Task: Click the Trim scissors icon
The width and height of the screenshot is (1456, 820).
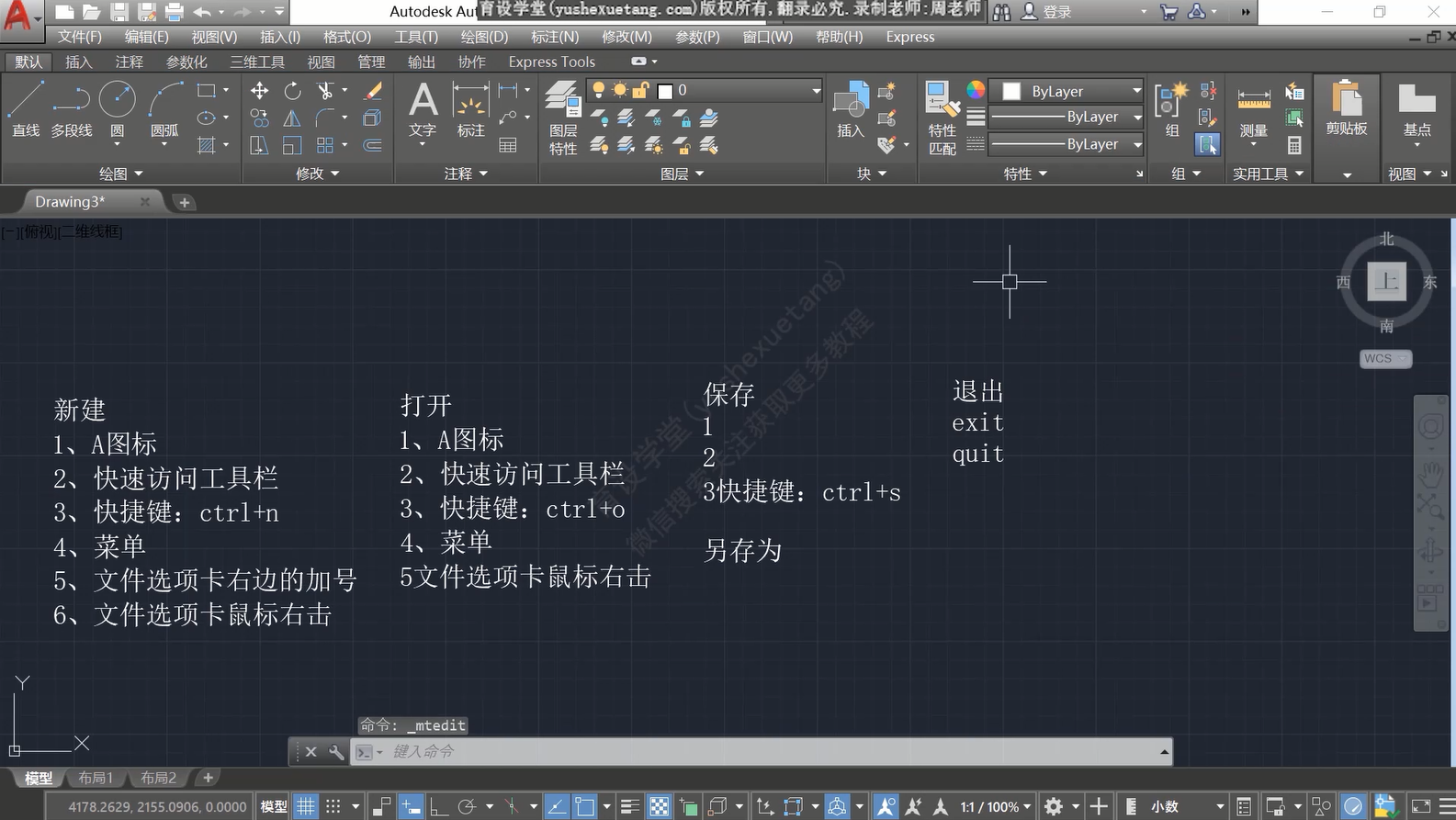Action: click(325, 91)
